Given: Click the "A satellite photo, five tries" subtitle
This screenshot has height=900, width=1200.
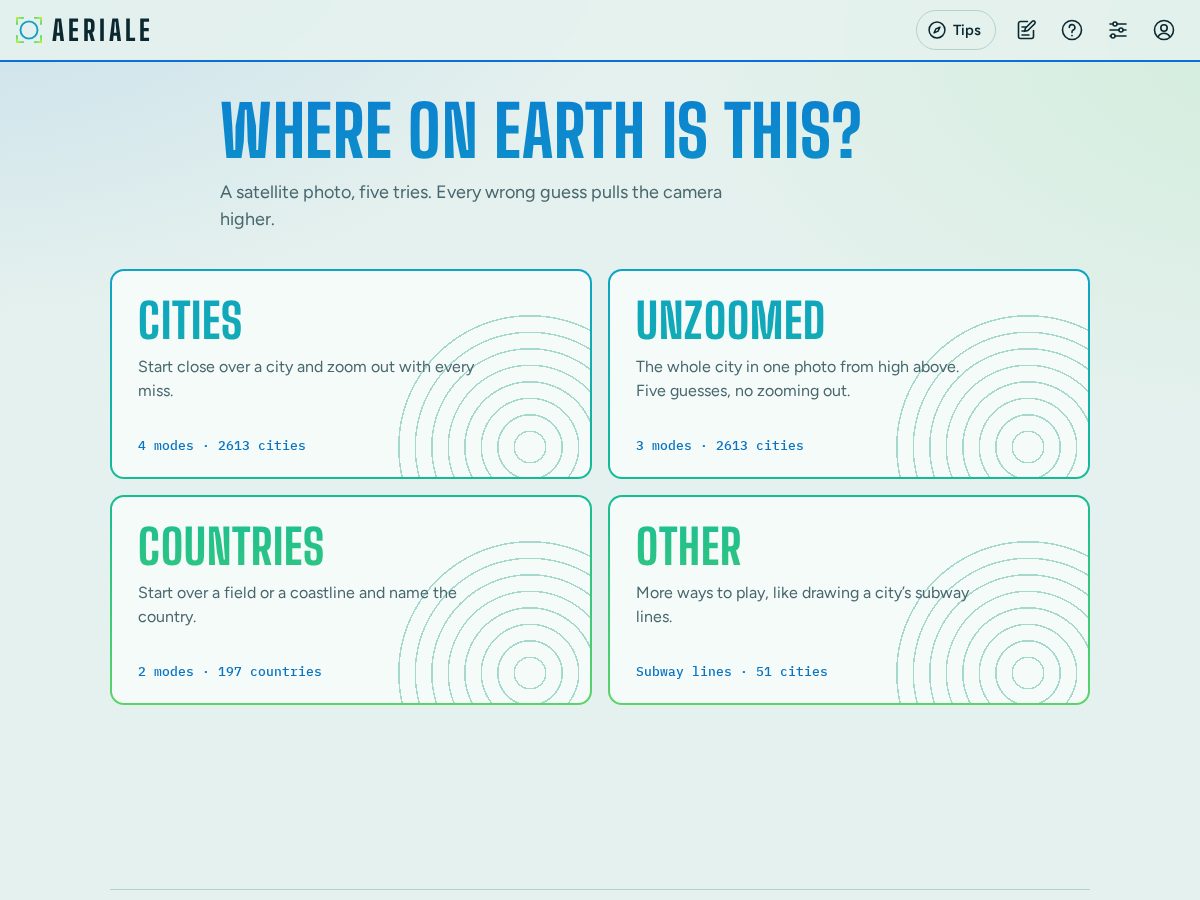Looking at the screenshot, I should 471,205.
